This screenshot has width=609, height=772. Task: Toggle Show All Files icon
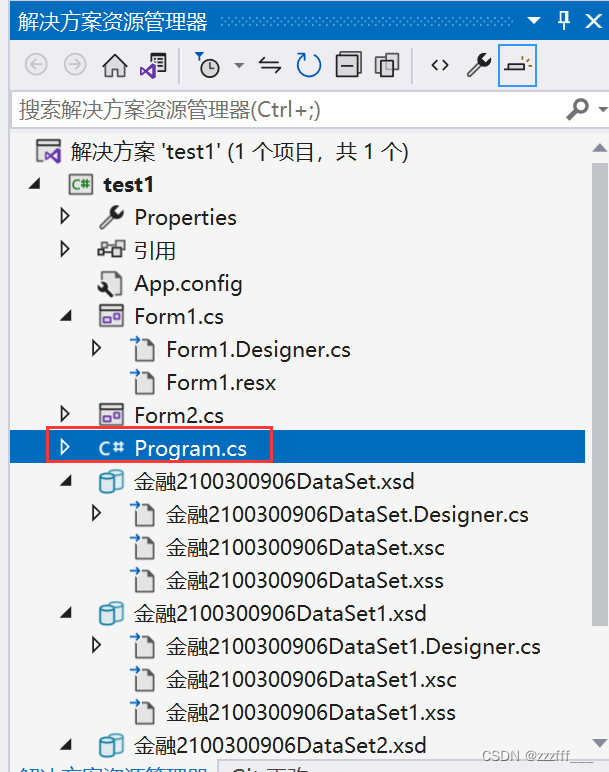(x=387, y=65)
